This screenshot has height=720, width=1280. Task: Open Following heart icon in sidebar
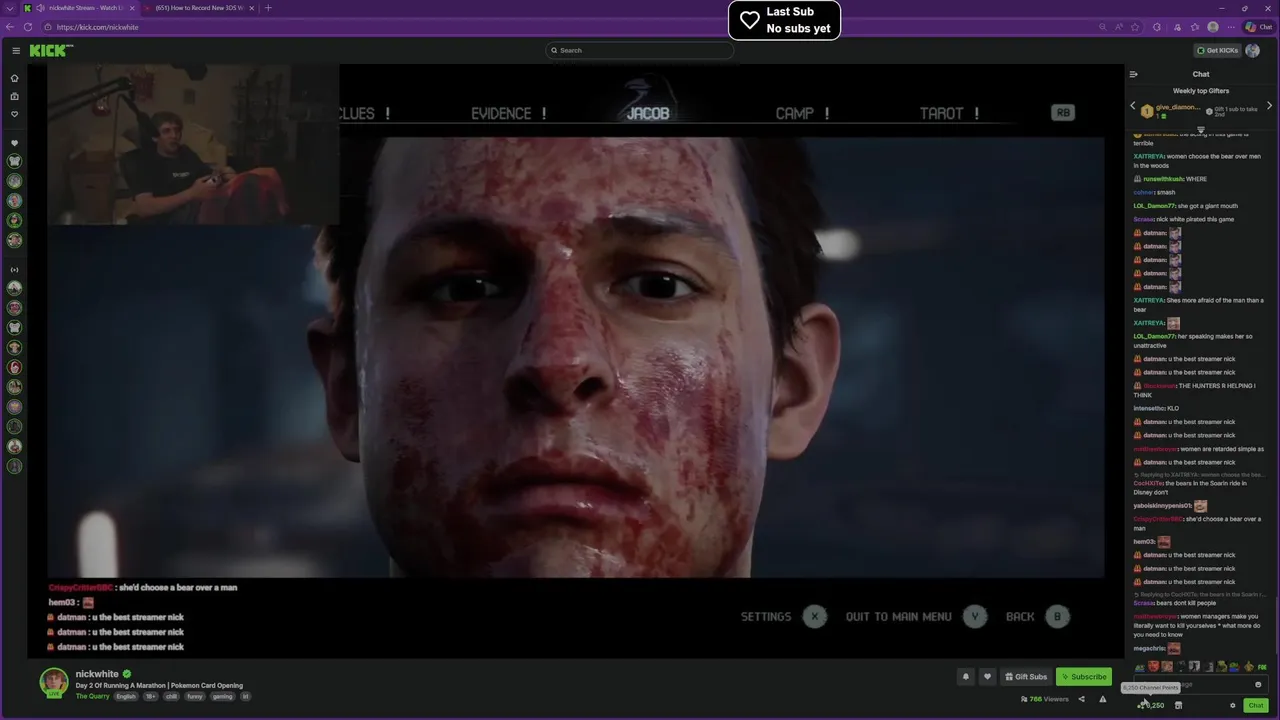14,114
